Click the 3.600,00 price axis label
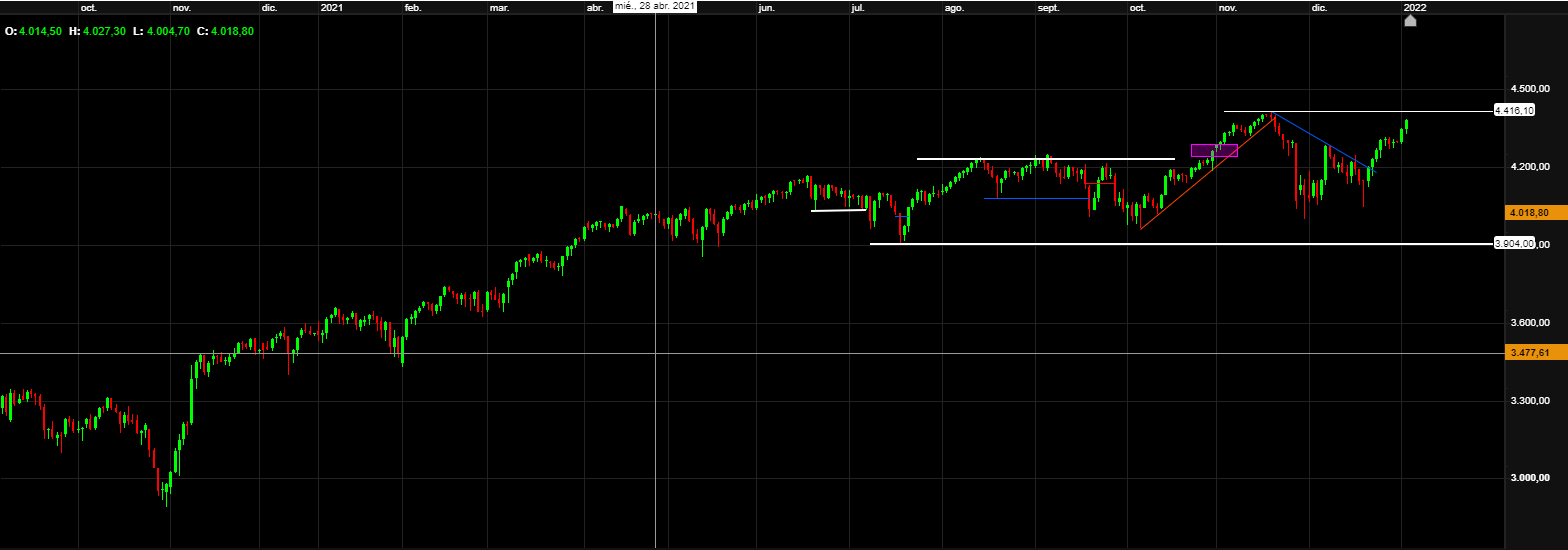Screen dimensions: 1568x550 pyautogui.click(x=1530, y=323)
